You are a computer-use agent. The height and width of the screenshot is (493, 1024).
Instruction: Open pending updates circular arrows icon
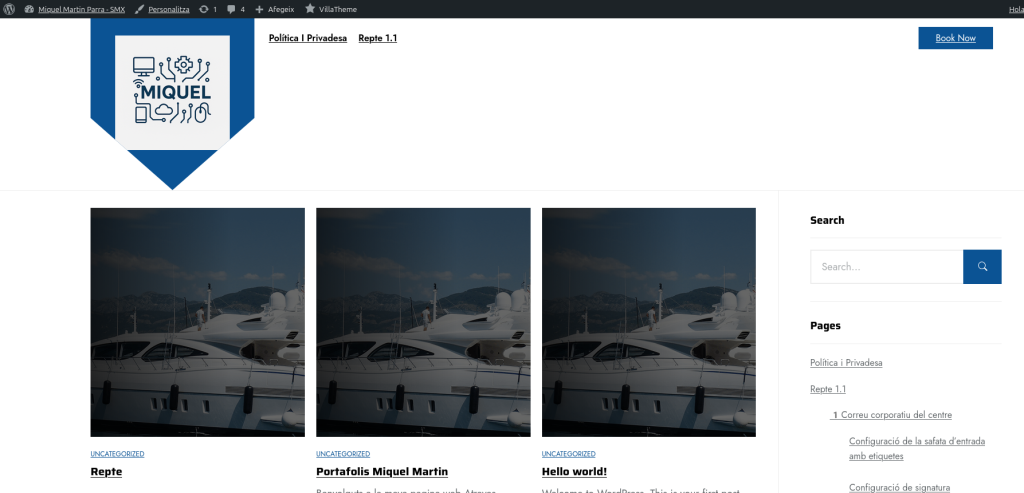pyautogui.click(x=204, y=9)
